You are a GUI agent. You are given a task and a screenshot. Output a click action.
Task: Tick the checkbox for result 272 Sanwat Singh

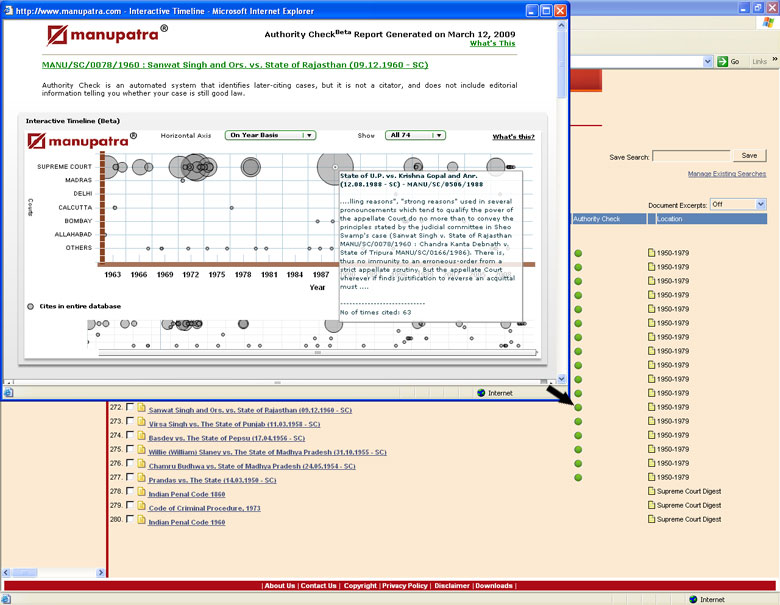(130, 407)
